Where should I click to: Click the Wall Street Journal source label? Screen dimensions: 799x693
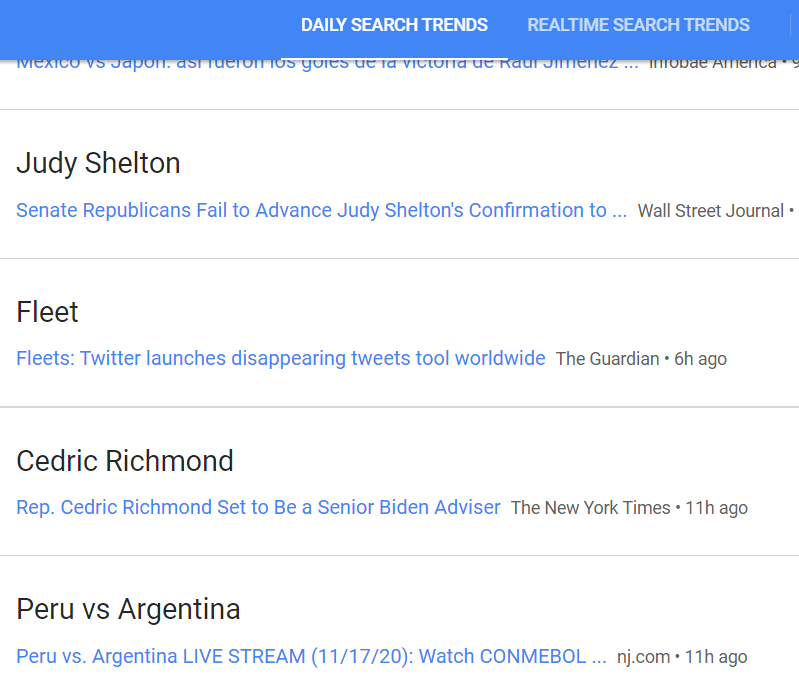coord(710,211)
